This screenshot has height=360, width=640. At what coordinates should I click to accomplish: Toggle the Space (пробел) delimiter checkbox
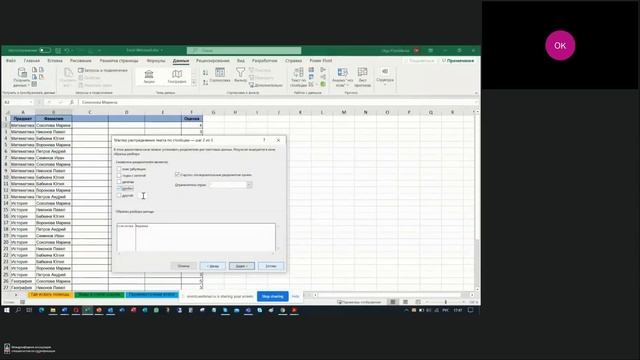pyautogui.click(x=119, y=189)
